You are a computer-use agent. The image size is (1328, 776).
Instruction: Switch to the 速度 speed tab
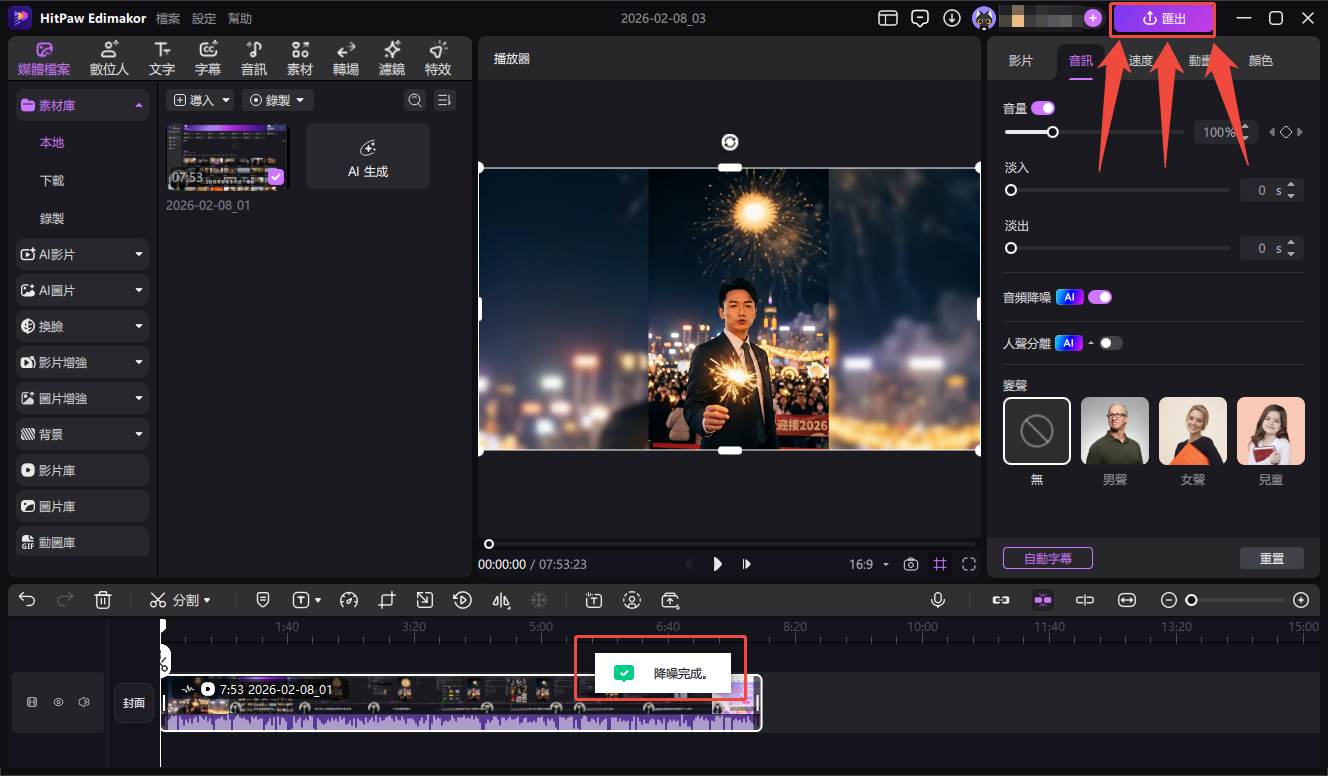(1141, 61)
